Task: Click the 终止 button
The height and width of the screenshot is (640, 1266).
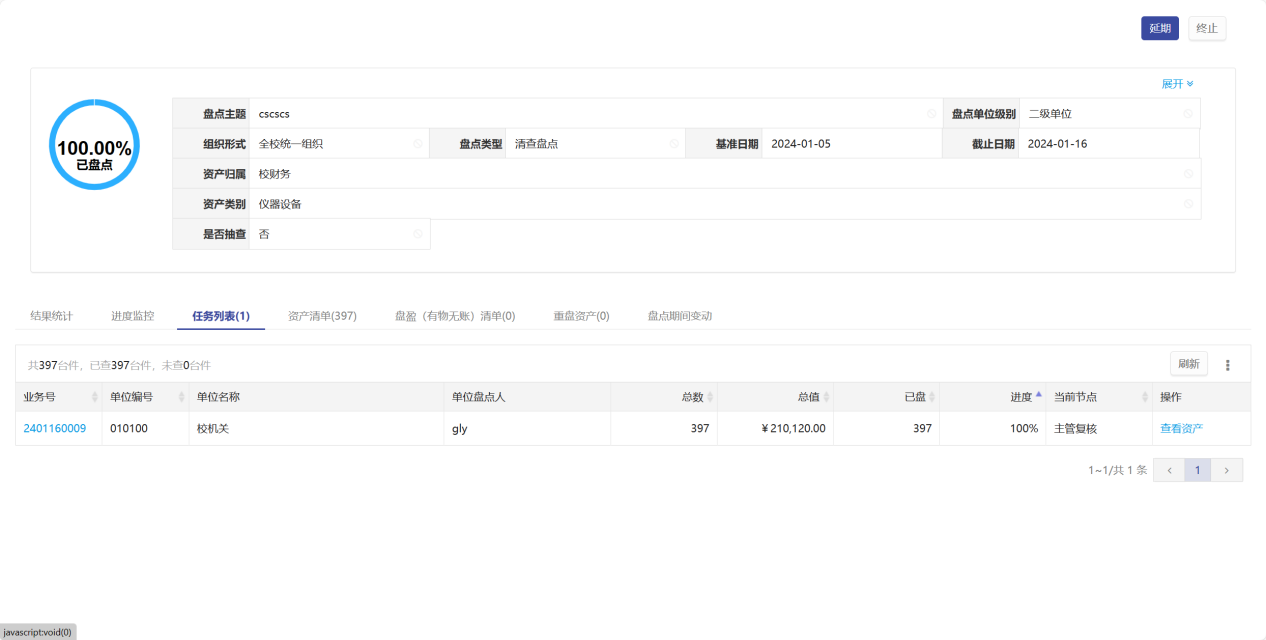Action: point(1207,28)
